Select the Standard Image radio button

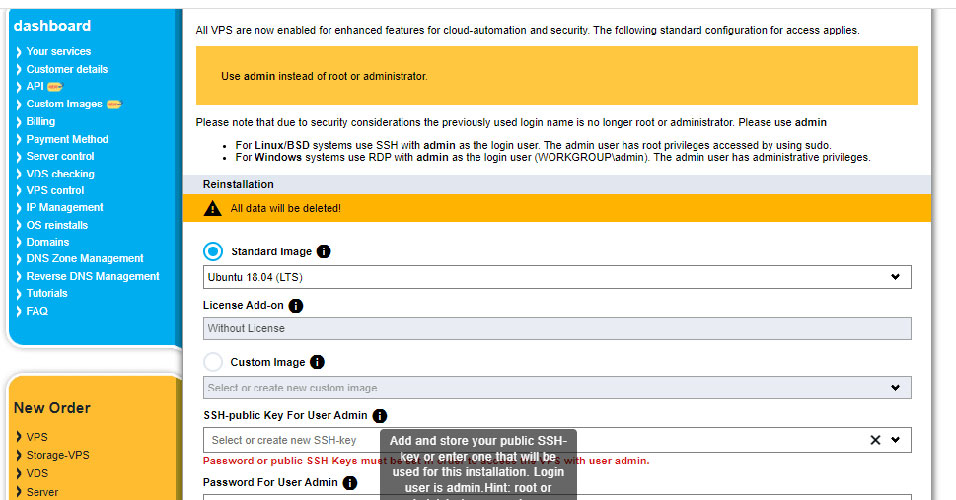(x=213, y=251)
